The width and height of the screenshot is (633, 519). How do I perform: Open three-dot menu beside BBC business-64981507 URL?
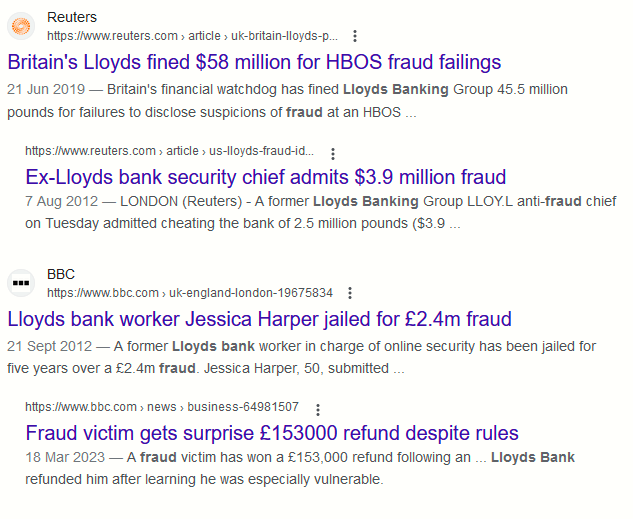point(317,408)
